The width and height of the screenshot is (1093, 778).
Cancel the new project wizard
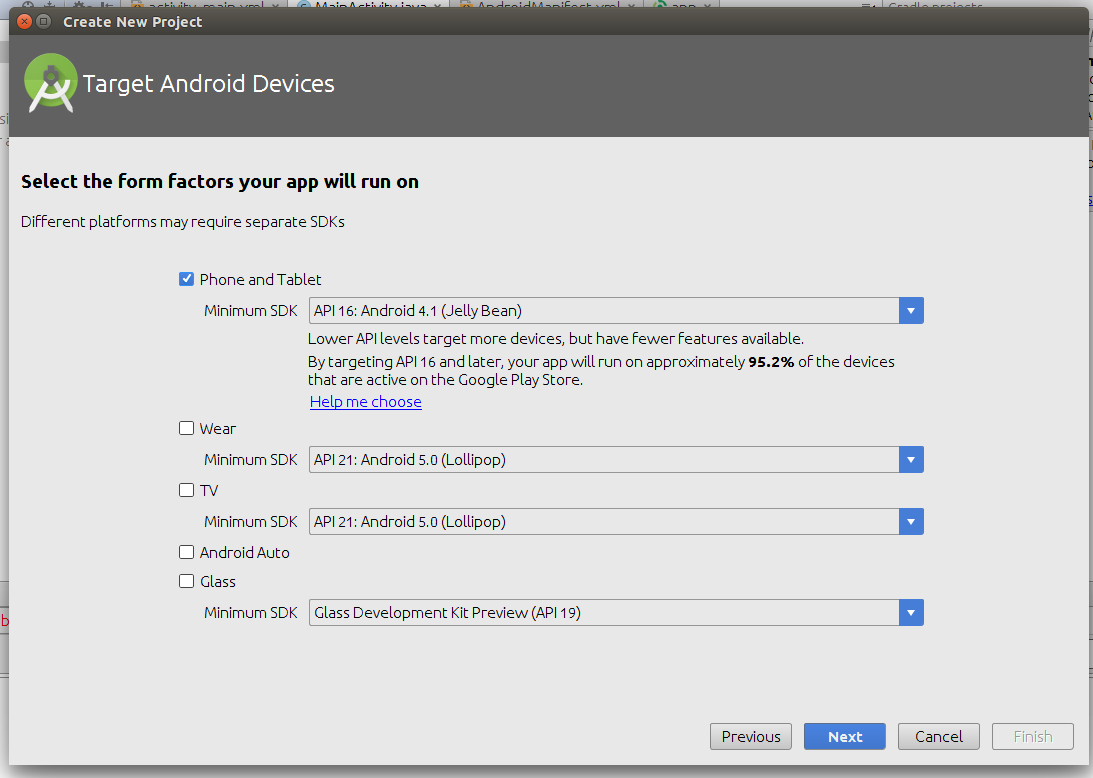tap(938, 736)
